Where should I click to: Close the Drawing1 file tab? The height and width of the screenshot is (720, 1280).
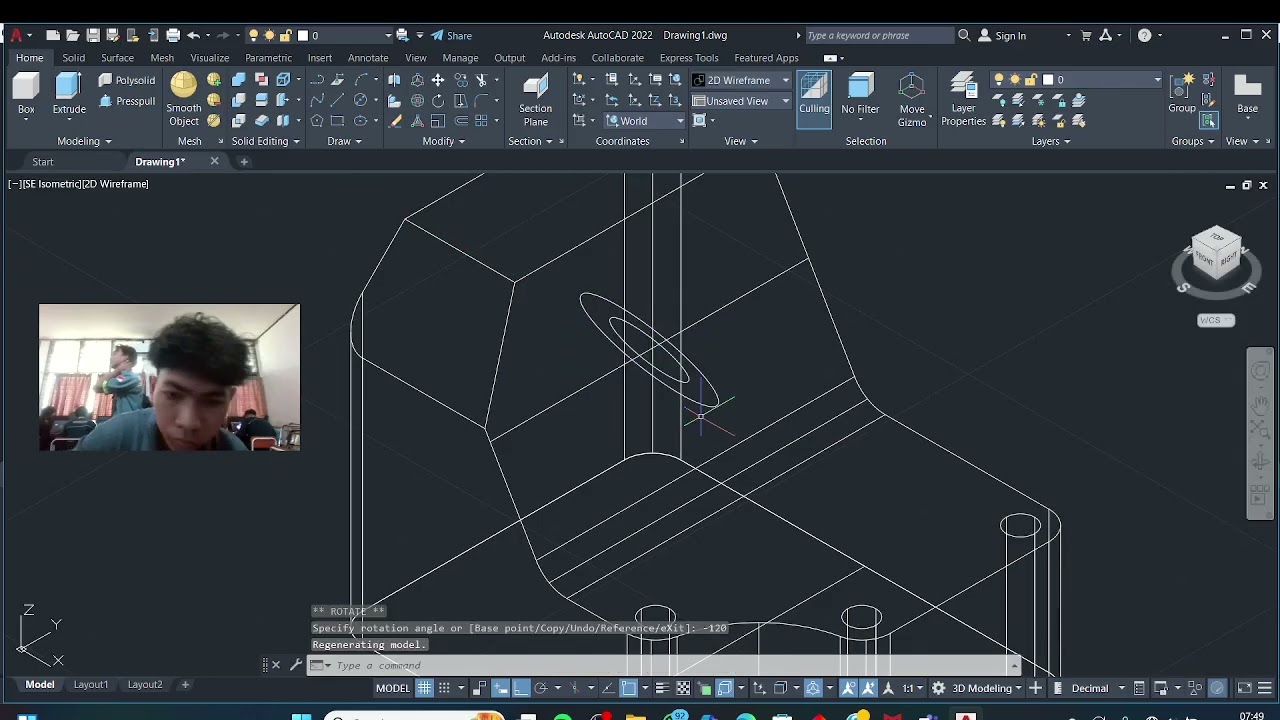click(214, 161)
